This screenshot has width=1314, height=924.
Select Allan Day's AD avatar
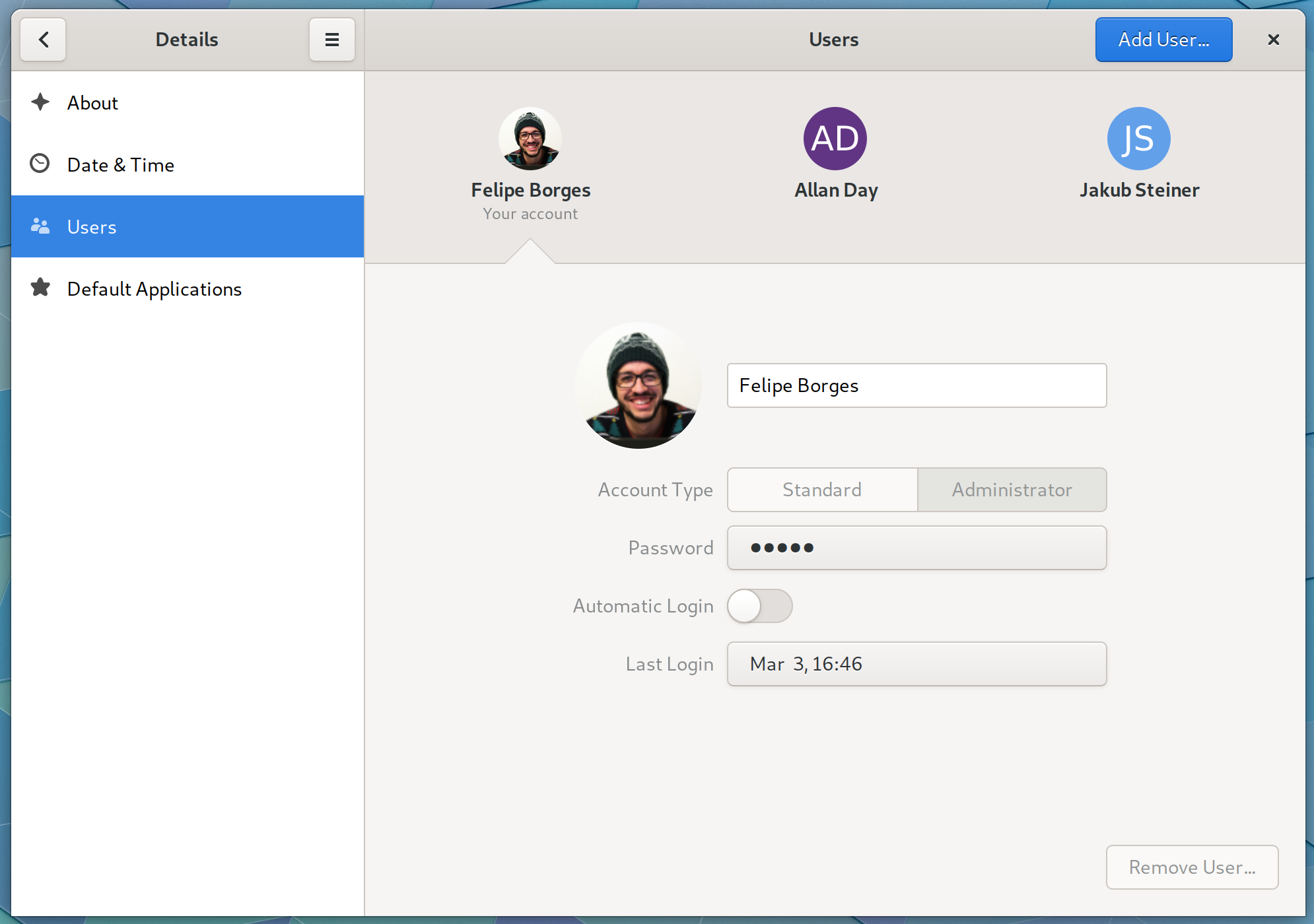click(x=835, y=139)
